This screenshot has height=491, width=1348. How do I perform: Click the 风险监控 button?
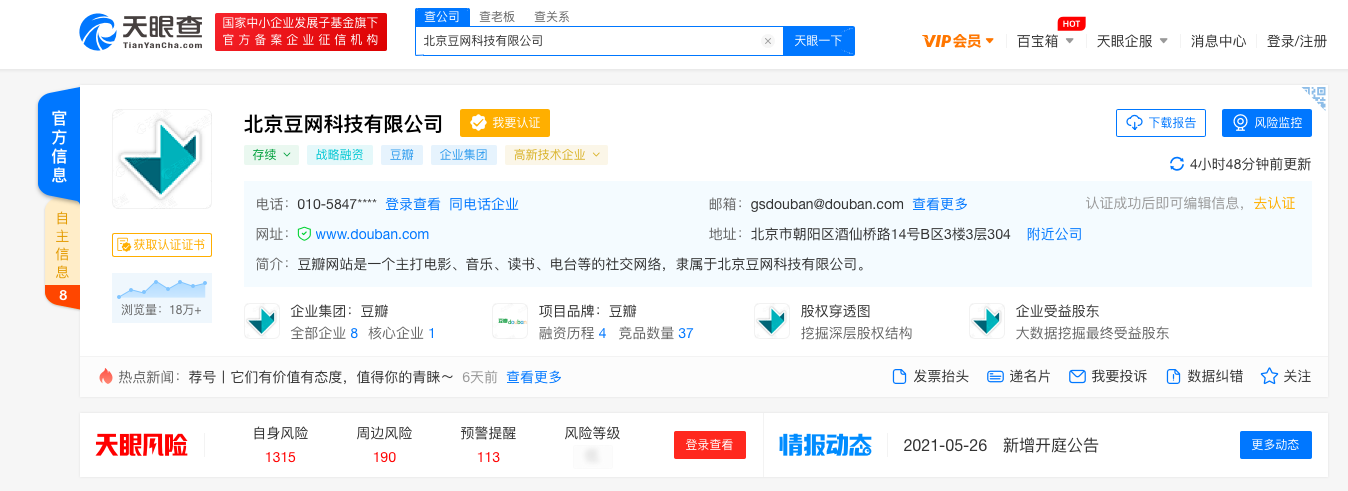pyautogui.click(x=1267, y=123)
